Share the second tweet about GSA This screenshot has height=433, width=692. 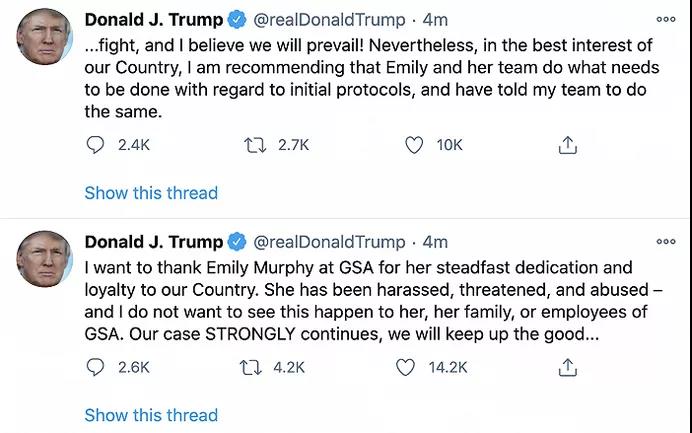[x=567, y=367]
